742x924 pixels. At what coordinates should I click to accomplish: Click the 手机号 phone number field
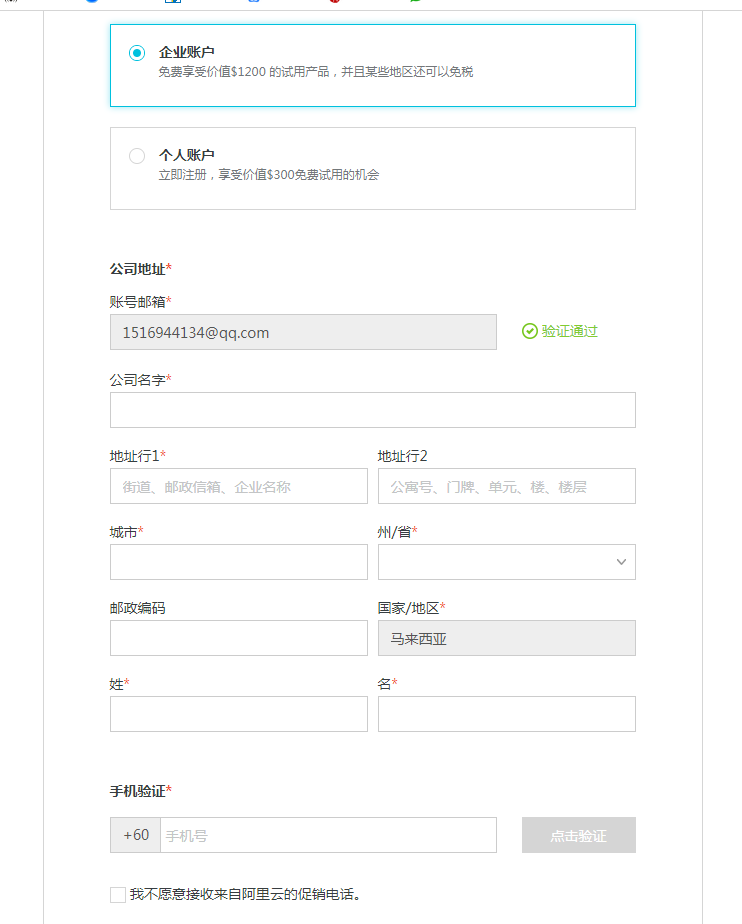pyautogui.click(x=328, y=835)
